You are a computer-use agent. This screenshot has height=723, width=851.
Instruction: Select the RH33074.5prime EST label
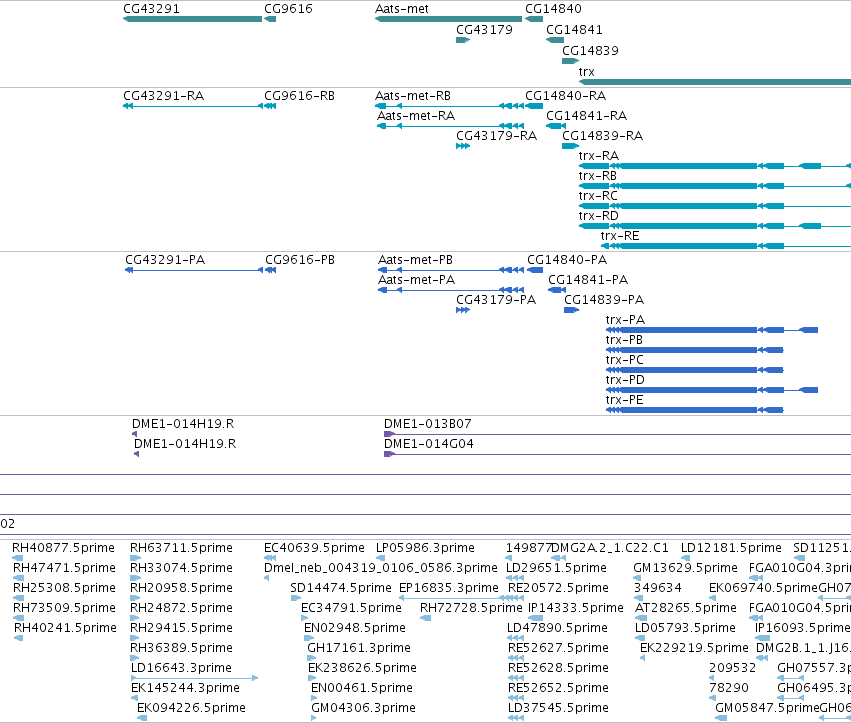coord(181,568)
